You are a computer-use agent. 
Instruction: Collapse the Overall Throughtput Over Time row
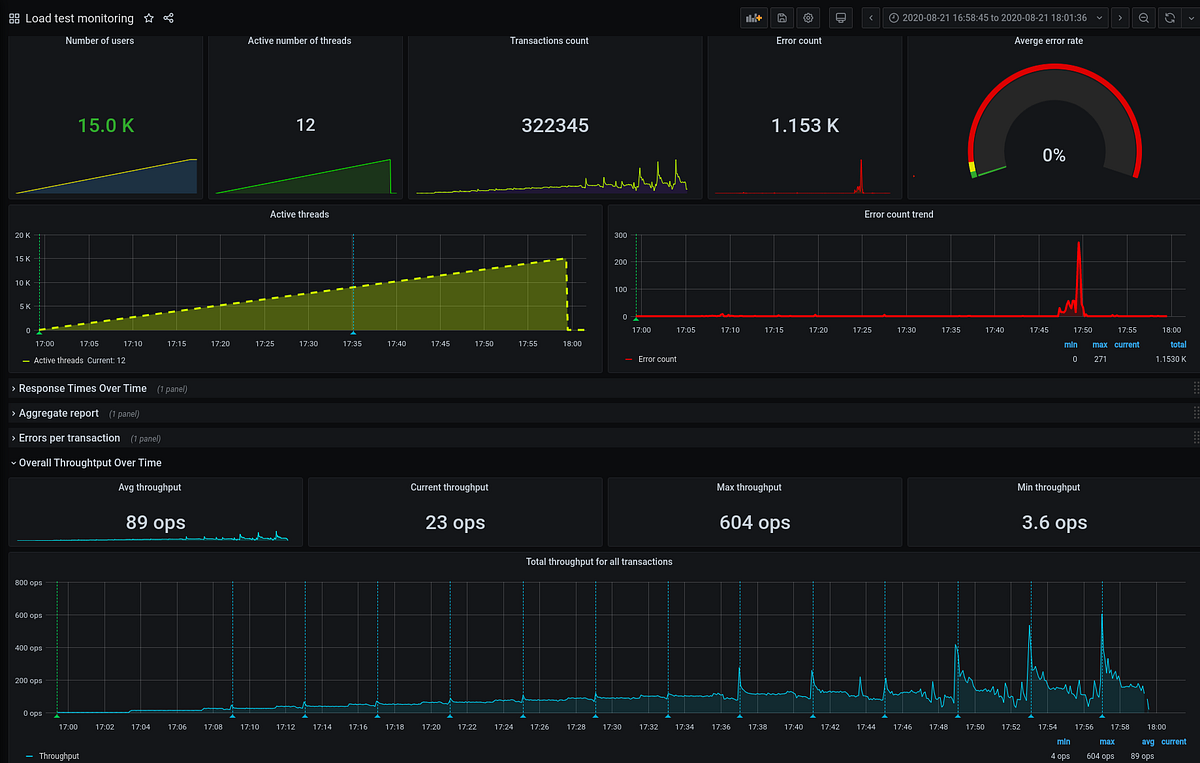point(90,462)
